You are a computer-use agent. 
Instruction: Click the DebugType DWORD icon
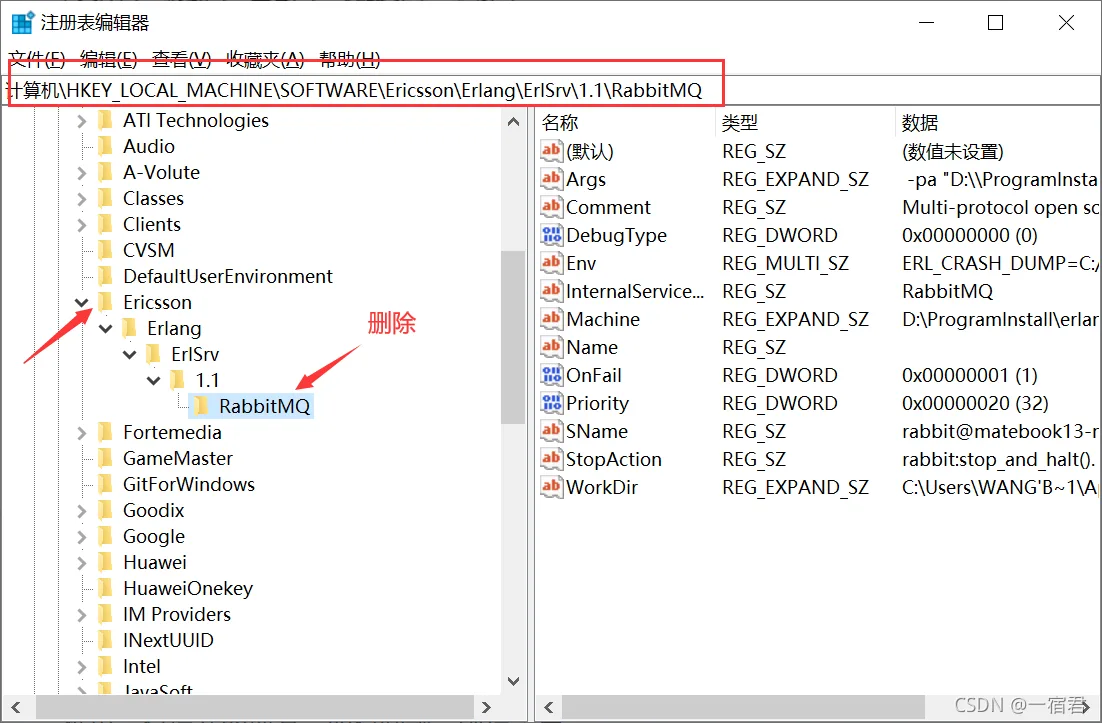pos(551,235)
